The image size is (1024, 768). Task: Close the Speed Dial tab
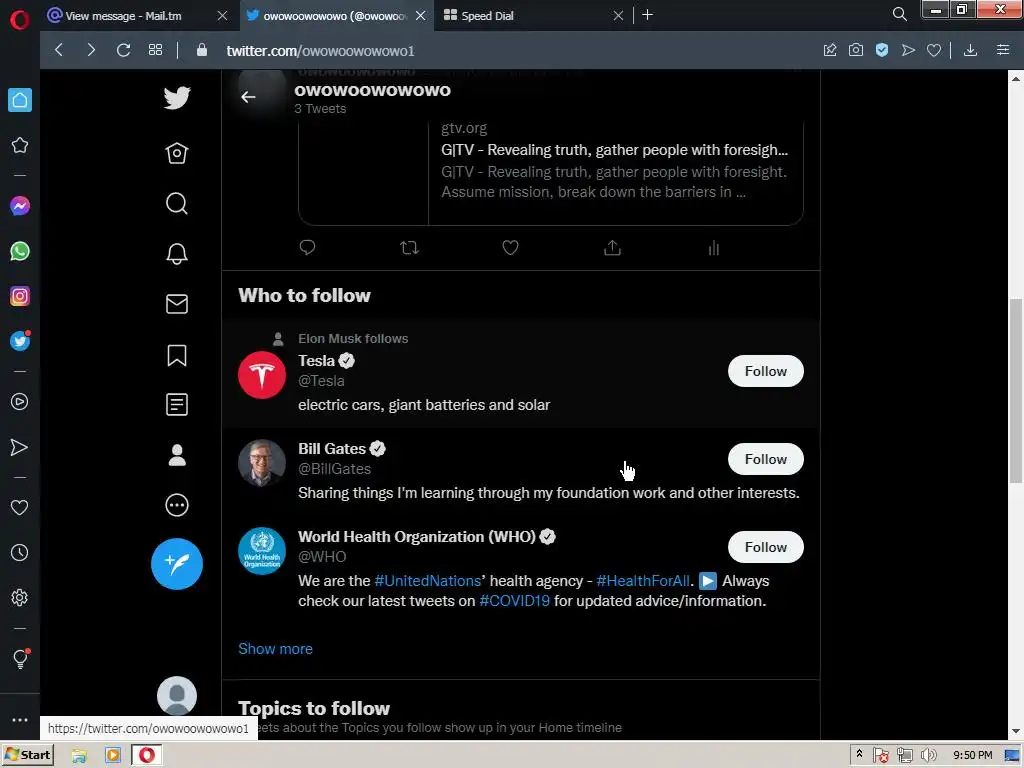[618, 16]
